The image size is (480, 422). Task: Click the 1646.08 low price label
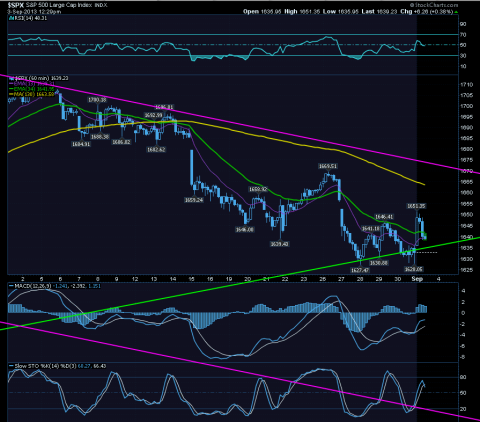(x=245, y=229)
